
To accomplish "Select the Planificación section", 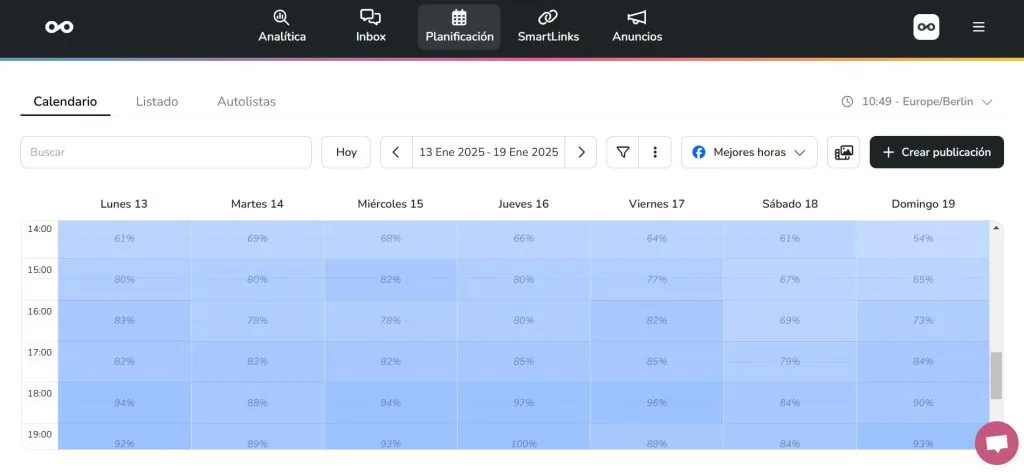I will [x=459, y=27].
